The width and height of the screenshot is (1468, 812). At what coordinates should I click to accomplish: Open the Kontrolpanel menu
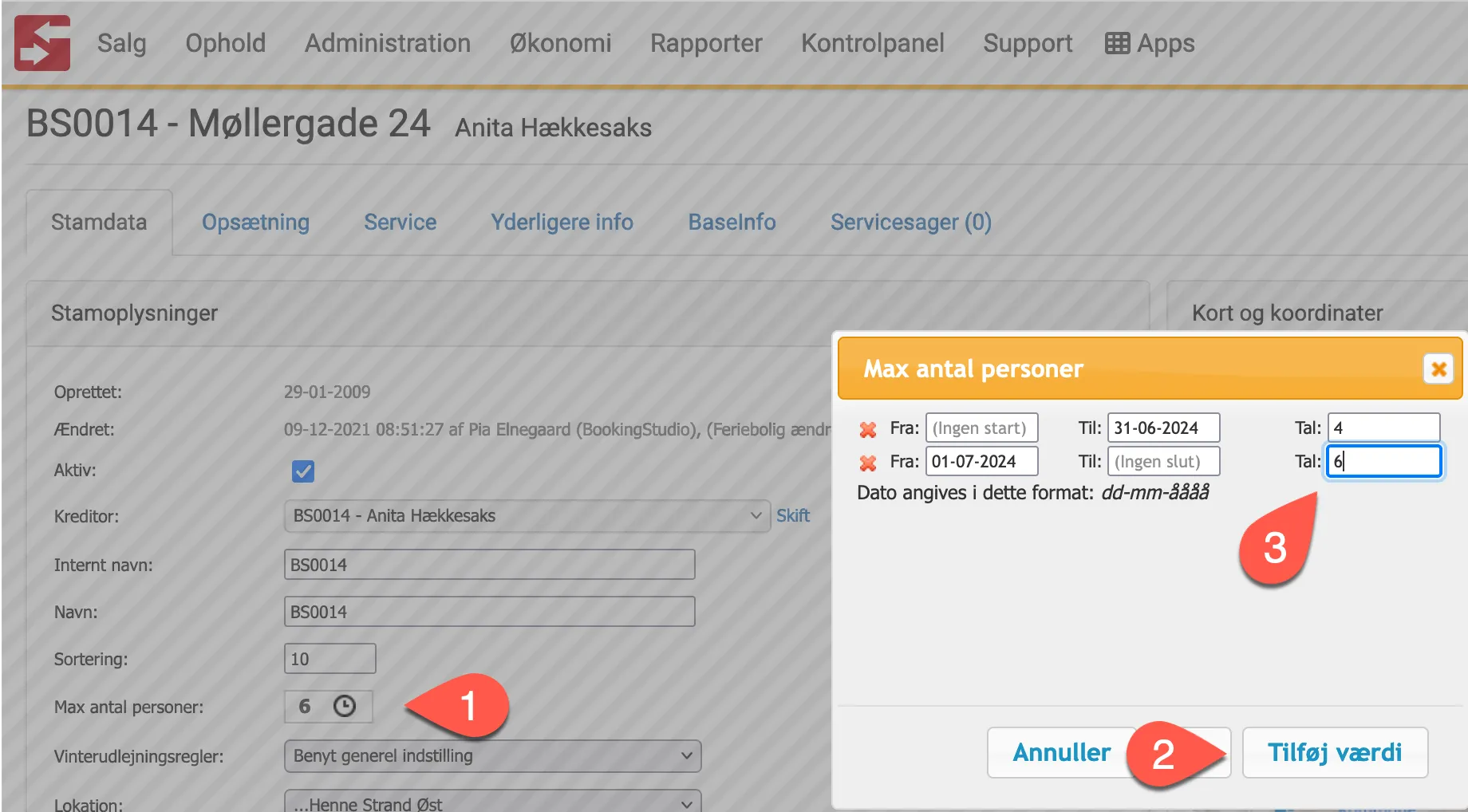point(872,43)
